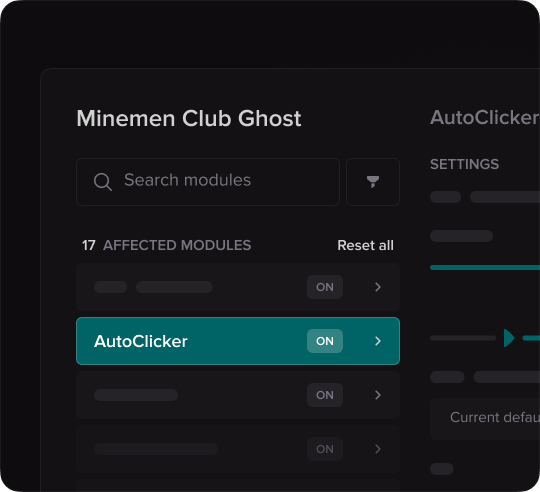Expand the AutoClicker row chevron
The height and width of the screenshot is (492, 540).
coord(378,341)
